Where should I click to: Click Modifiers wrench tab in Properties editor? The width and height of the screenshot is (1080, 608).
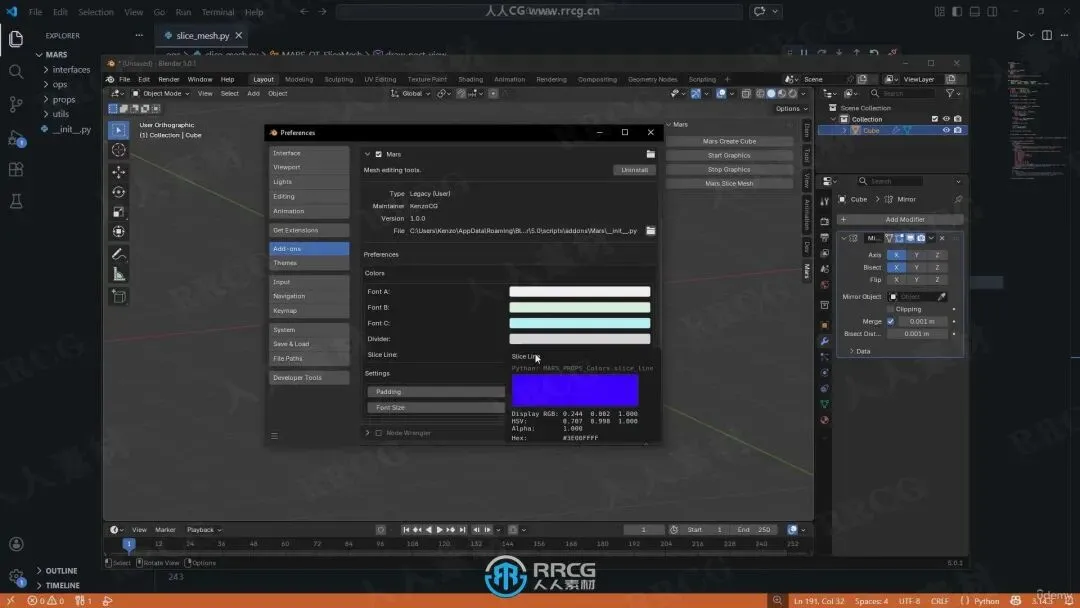pos(824,342)
